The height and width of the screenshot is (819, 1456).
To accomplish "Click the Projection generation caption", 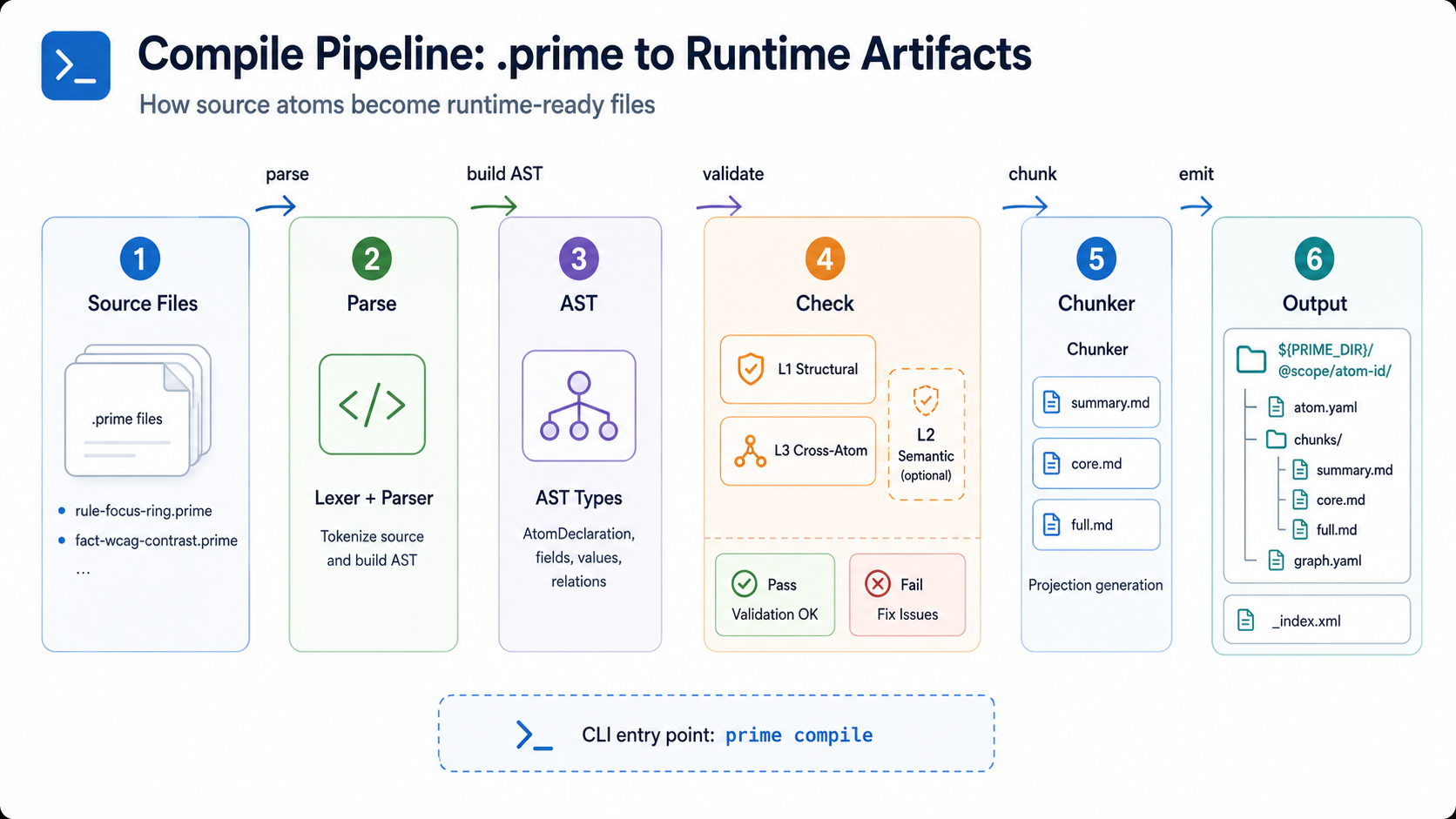I will [1095, 585].
